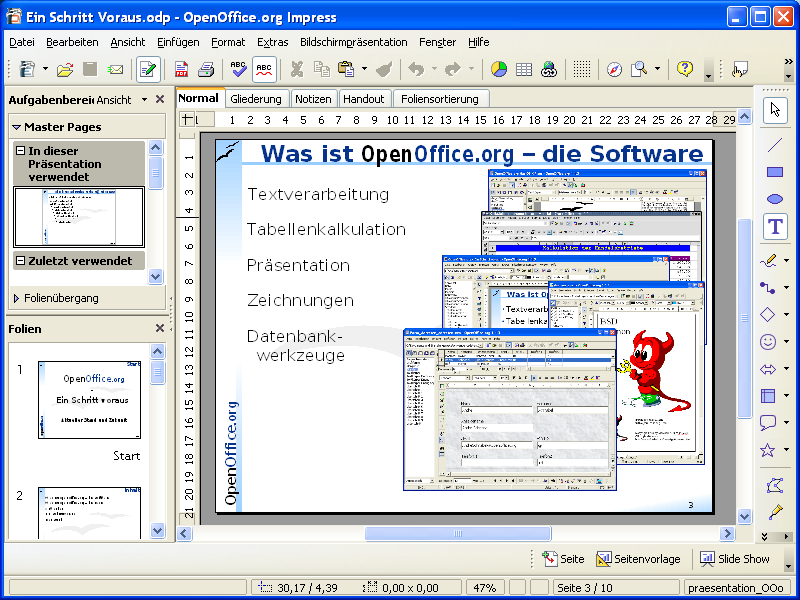
Task: Click the Navigator compass icon
Action: coord(614,69)
